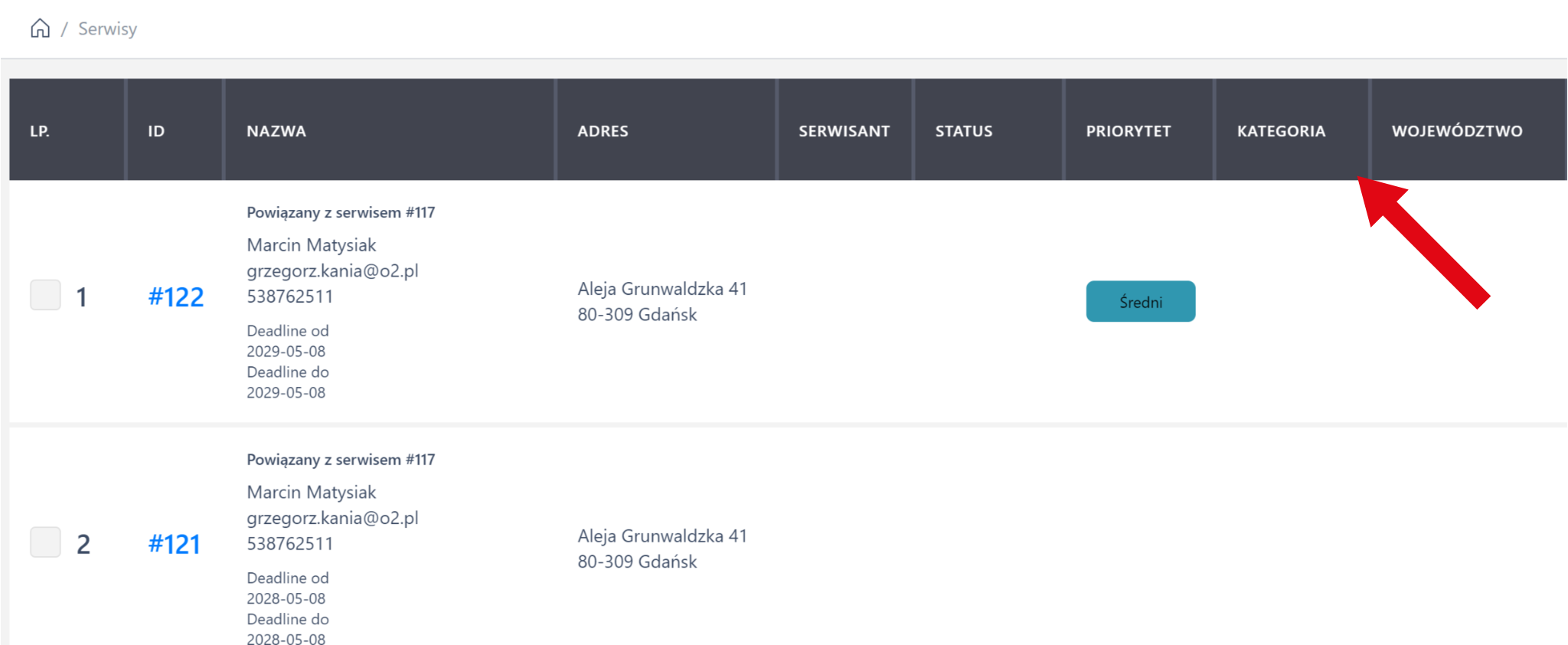Click phone number 538762511 in row #121
Screen dimensions: 1568x645
pos(289,544)
